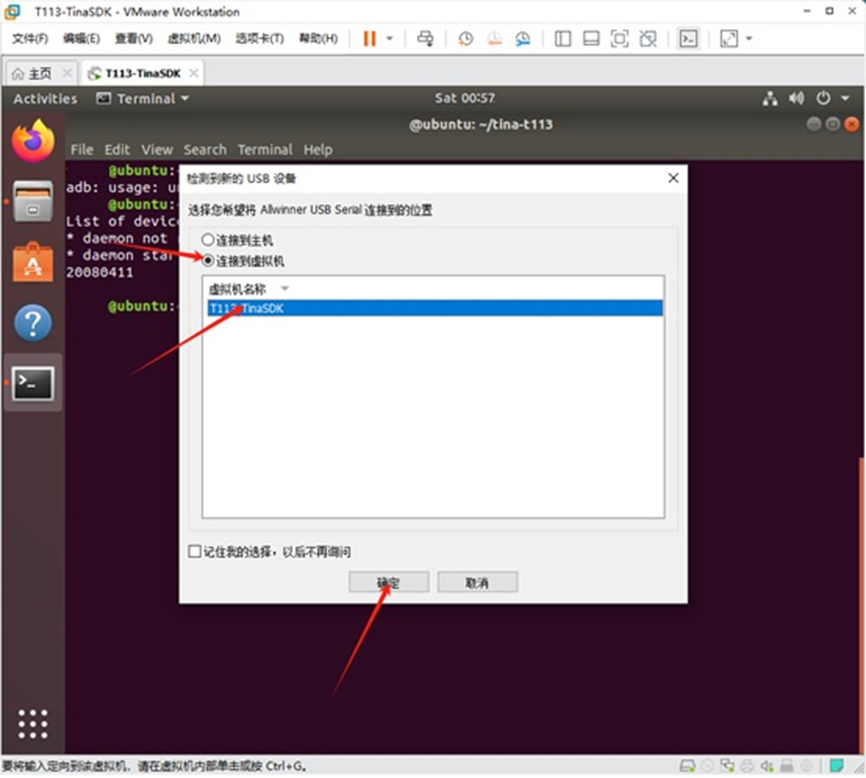This screenshot has height=778, width=866.
Task: Select the 连接到虚拟机 radio button
Action: [208, 261]
